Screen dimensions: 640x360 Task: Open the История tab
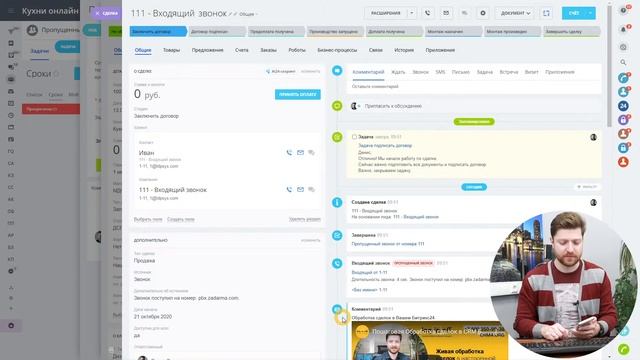pyautogui.click(x=404, y=50)
